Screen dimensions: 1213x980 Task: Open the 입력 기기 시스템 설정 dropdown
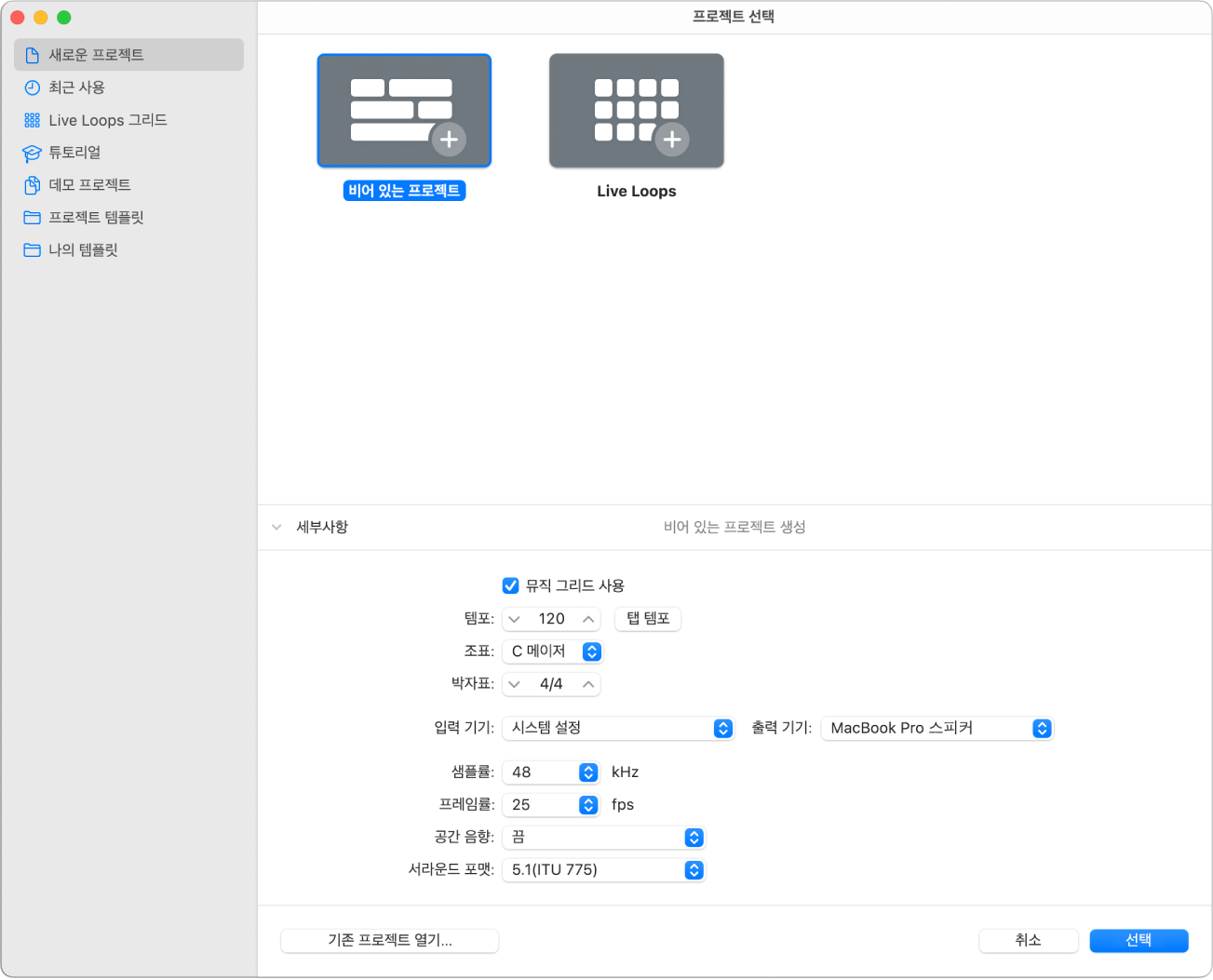(618, 728)
